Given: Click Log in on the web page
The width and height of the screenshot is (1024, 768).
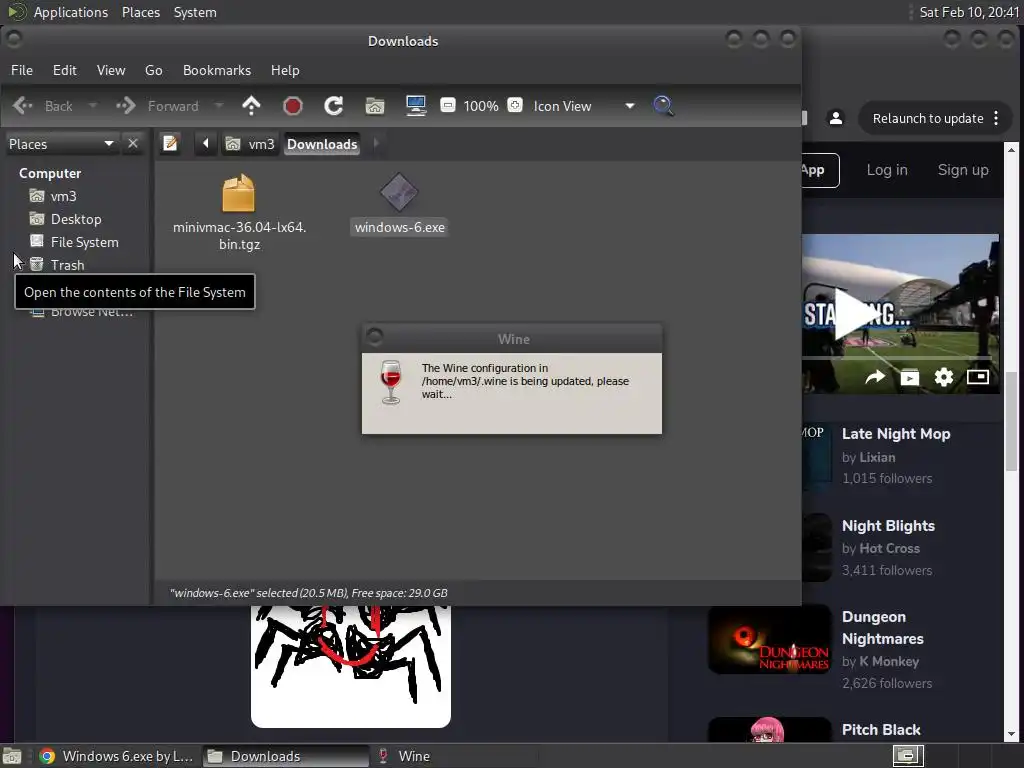Looking at the screenshot, I should 887,170.
